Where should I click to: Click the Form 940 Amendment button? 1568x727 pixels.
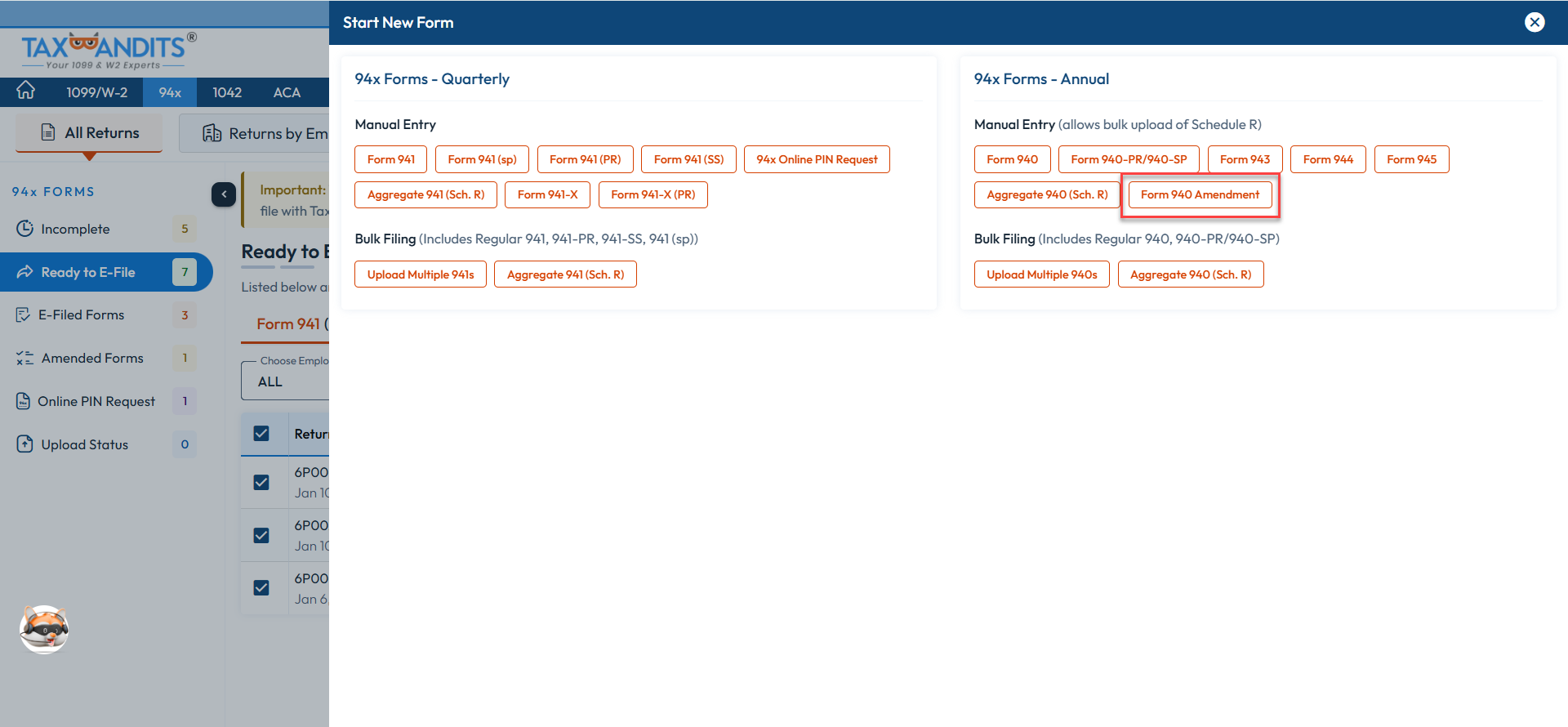pos(1200,194)
